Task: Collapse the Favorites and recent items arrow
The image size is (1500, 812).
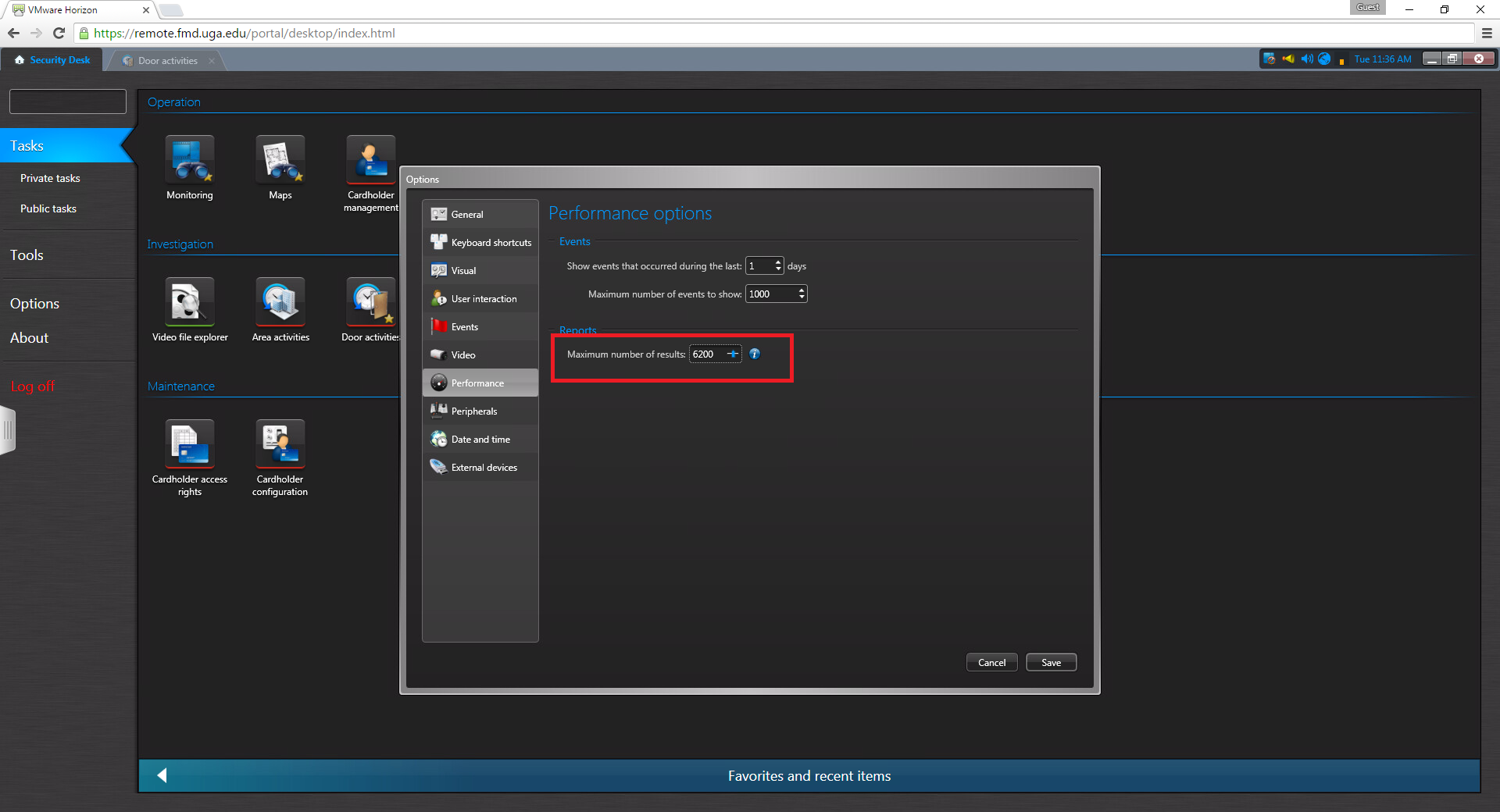Action: 162,775
